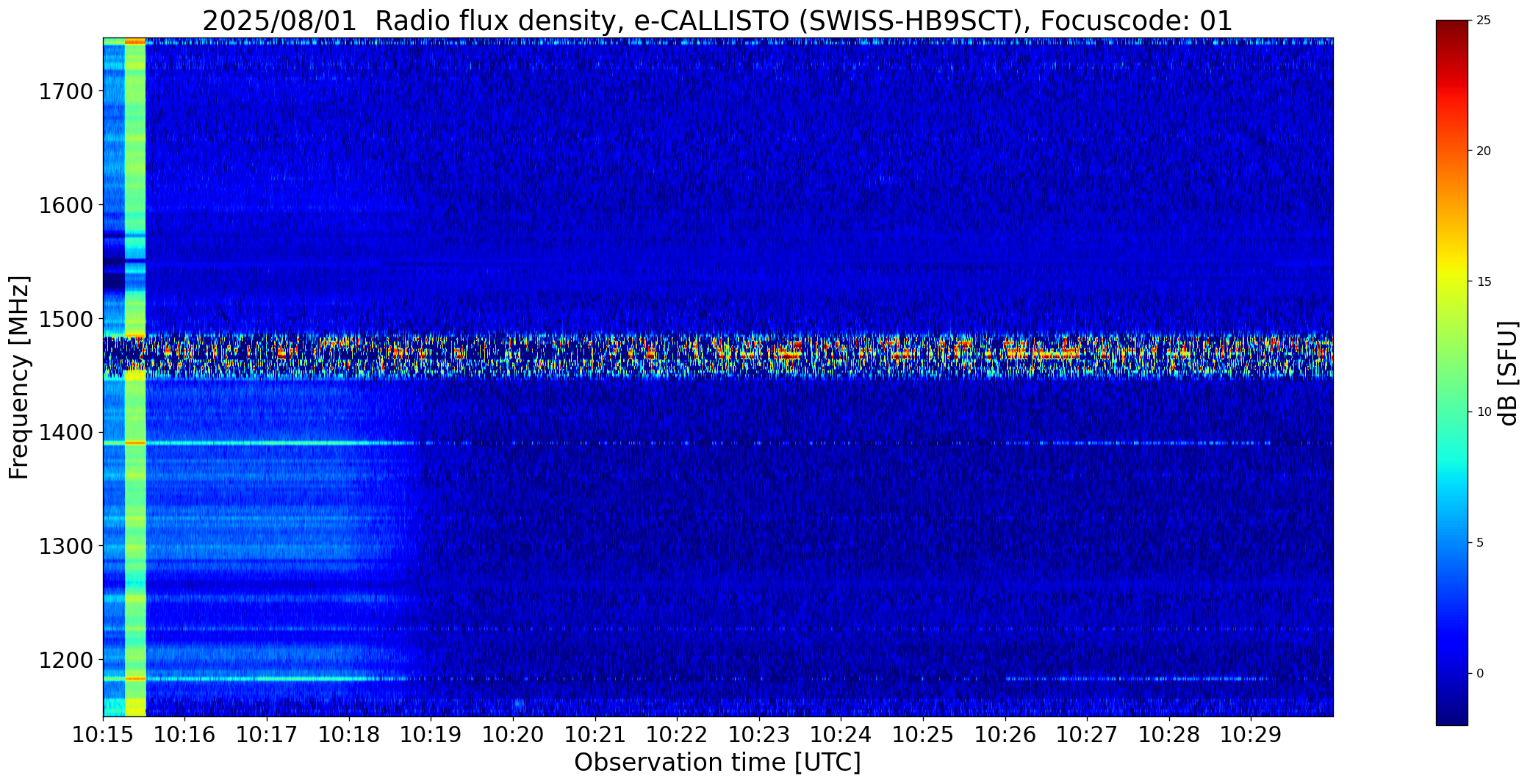
Task: Click the 1600 frequency tick label
Action: click(x=65, y=205)
